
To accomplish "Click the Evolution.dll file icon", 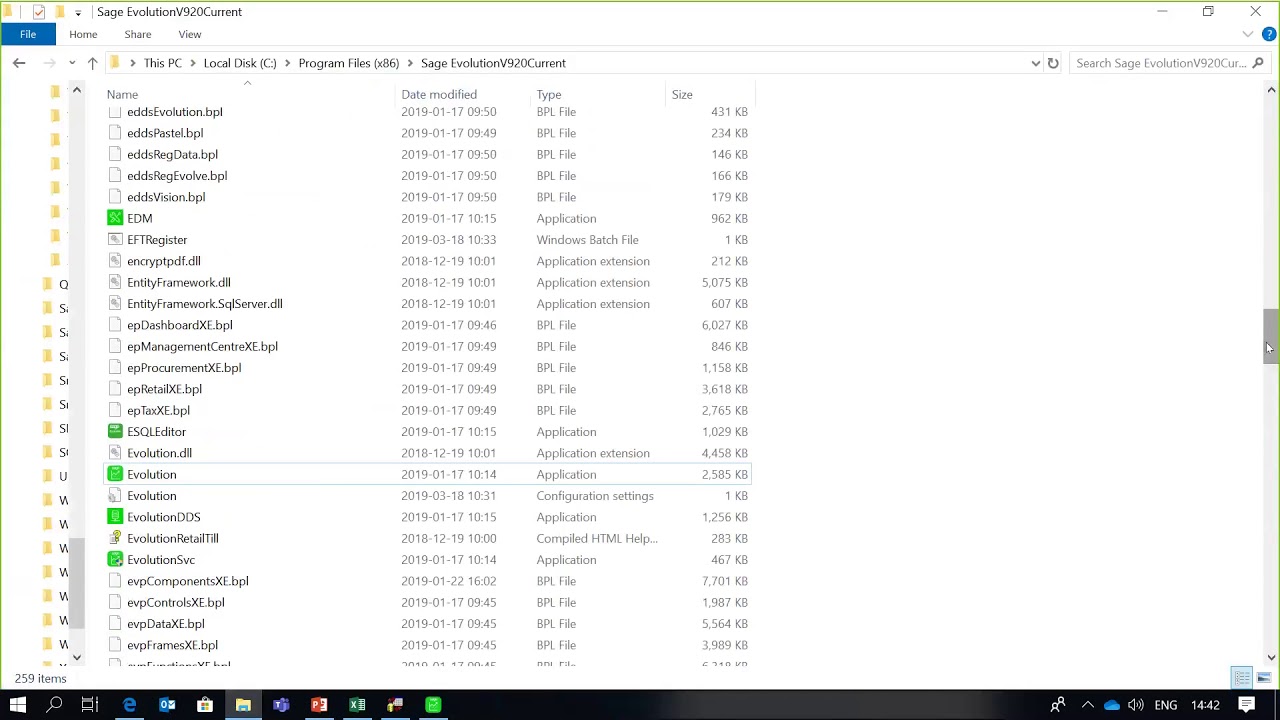I will 115,453.
